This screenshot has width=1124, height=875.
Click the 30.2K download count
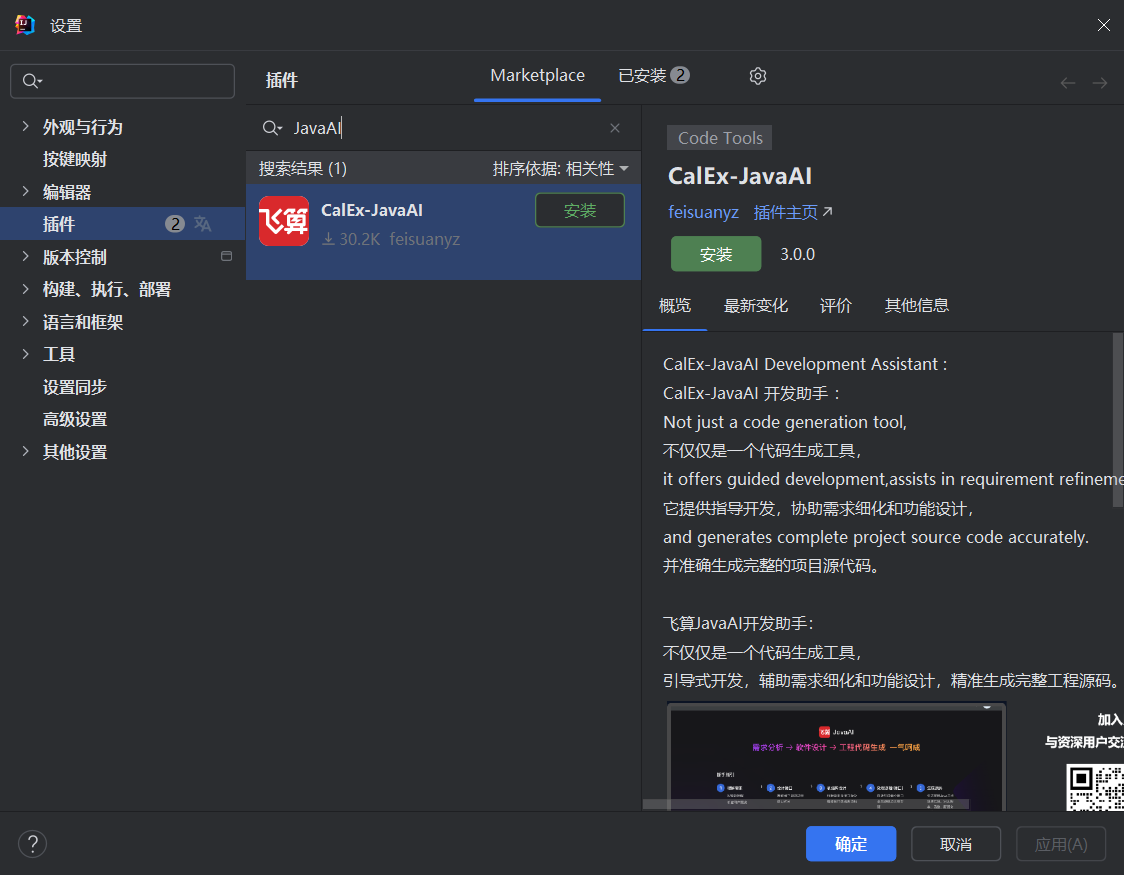coord(351,239)
